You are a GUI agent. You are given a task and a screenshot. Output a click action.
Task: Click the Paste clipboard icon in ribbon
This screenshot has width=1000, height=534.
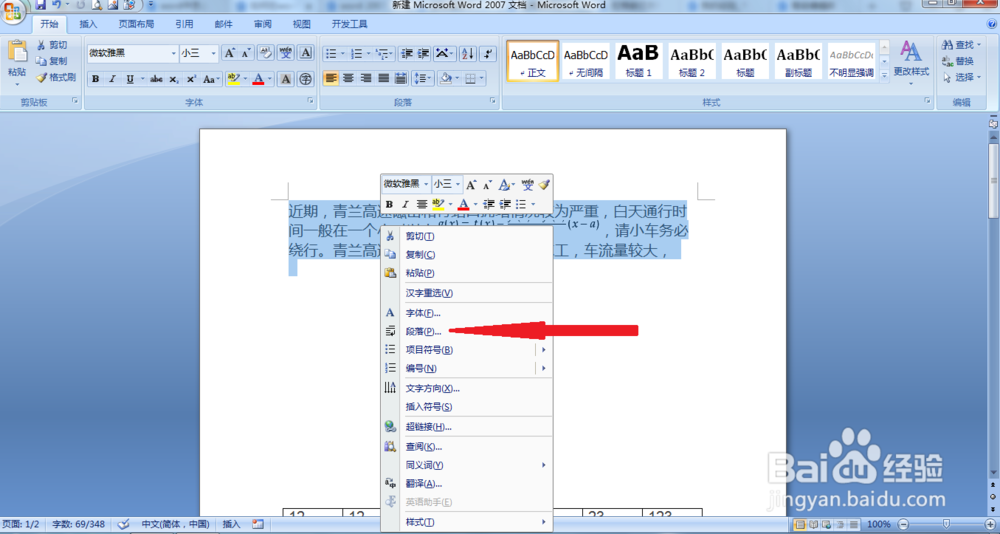(x=17, y=52)
